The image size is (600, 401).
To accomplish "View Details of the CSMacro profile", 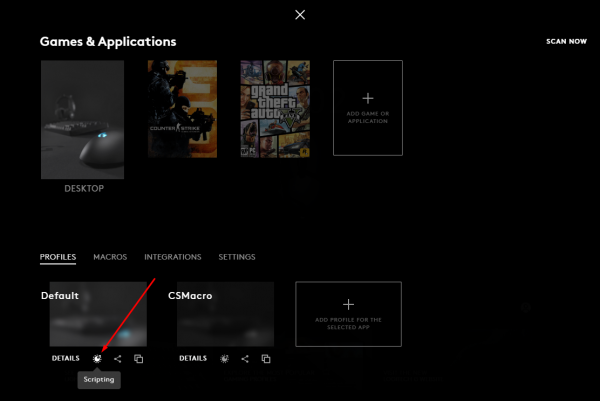I will (x=193, y=358).
